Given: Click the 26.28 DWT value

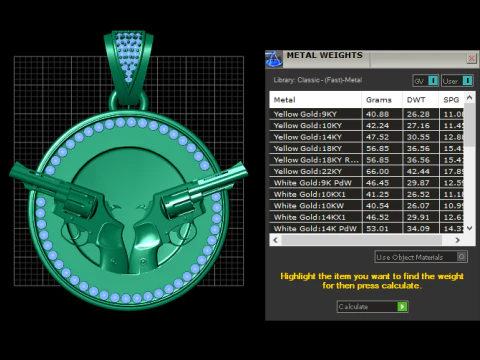Looking at the screenshot, I should [x=418, y=114].
